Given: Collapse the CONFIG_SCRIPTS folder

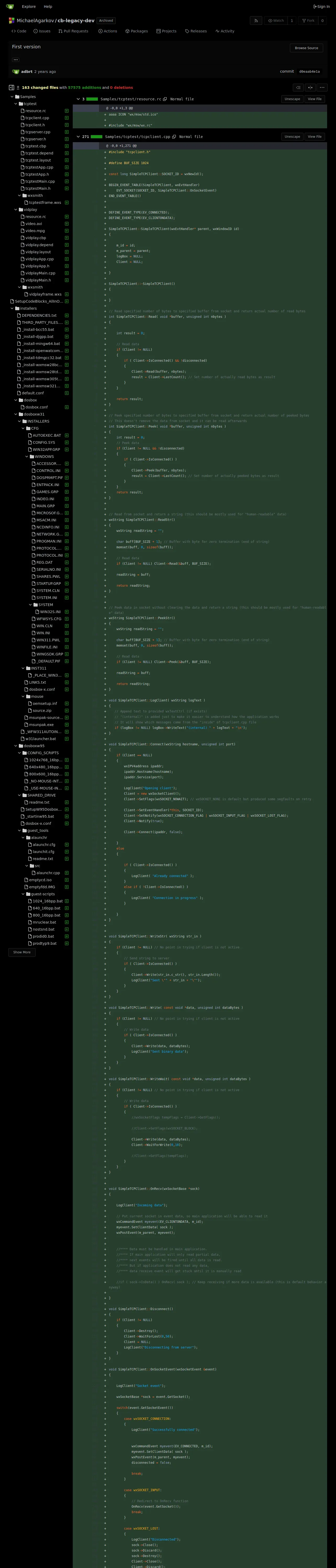Looking at the screenshot, I should tap(20, 753).
